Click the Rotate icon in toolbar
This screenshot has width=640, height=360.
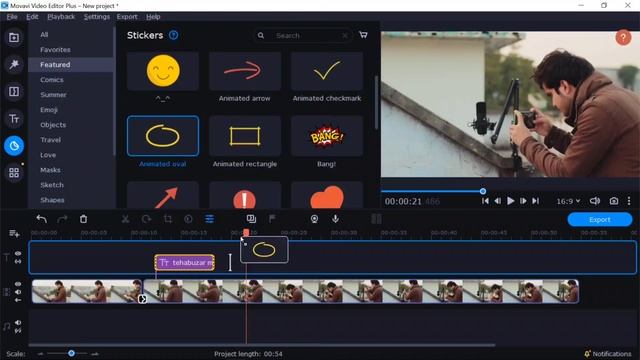click(x=146, y=219)
